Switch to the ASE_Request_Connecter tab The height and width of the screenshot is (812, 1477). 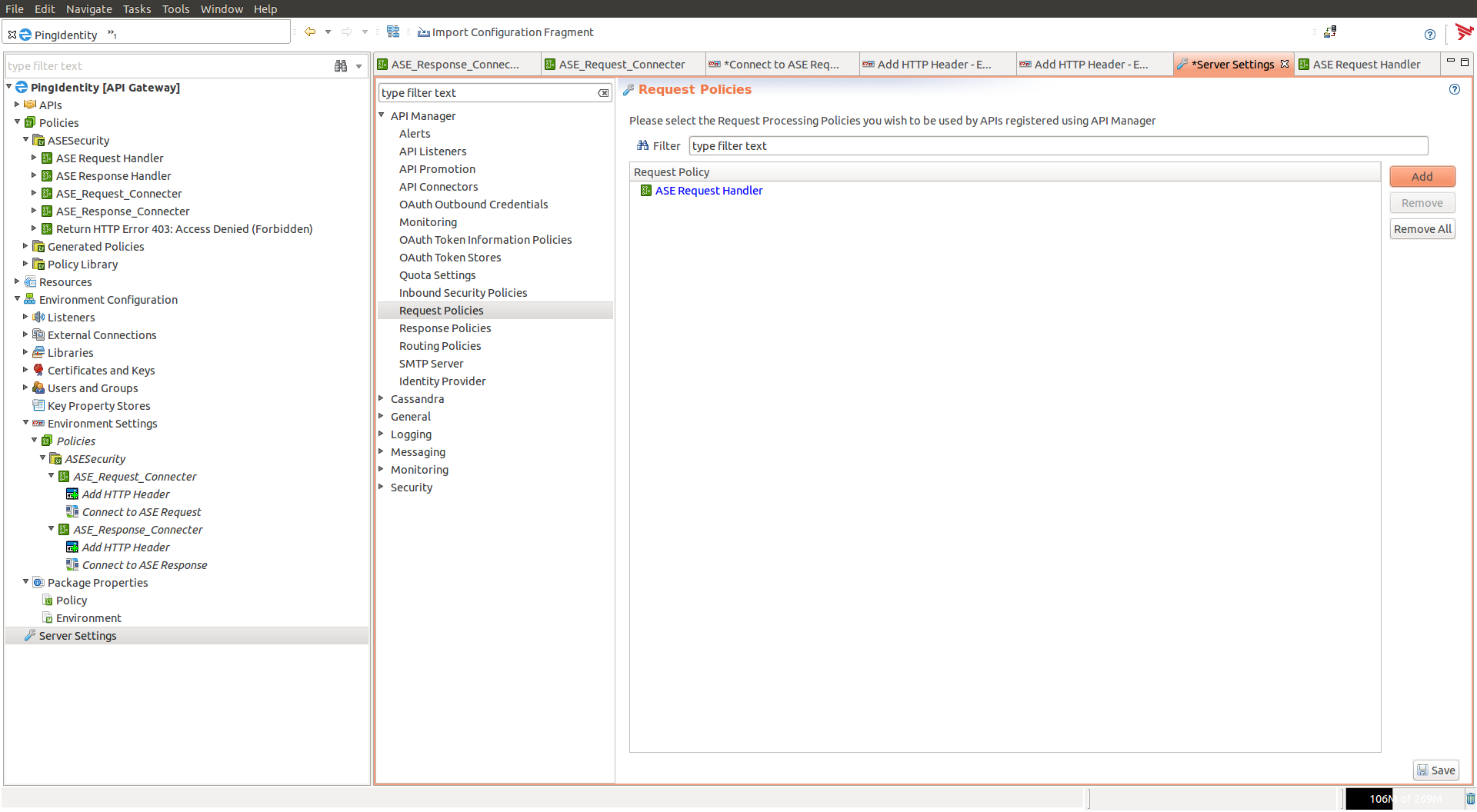pyautogui.click(x=621, y=65)
